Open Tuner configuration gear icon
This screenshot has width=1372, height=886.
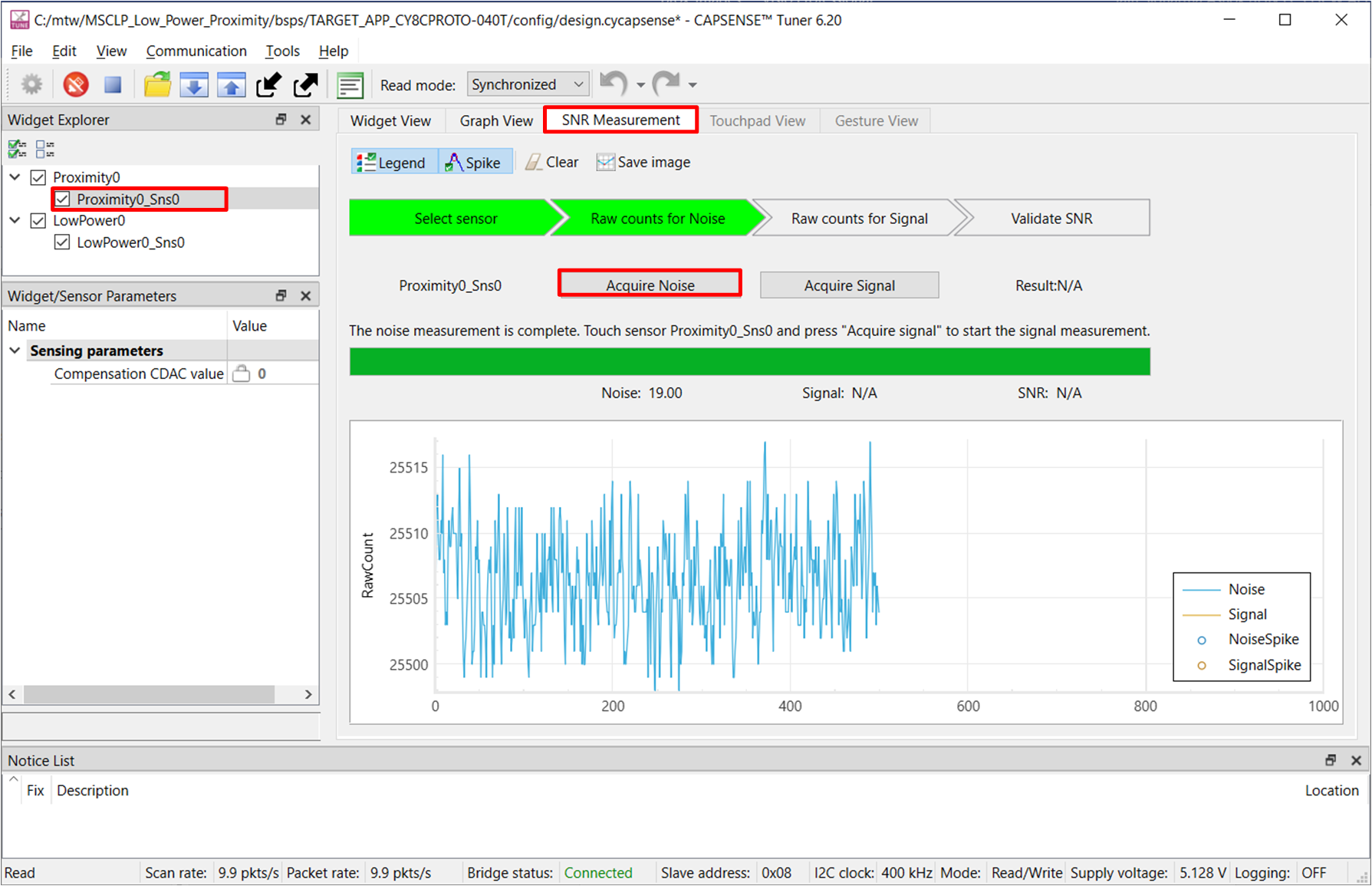[x=31, y=84]
